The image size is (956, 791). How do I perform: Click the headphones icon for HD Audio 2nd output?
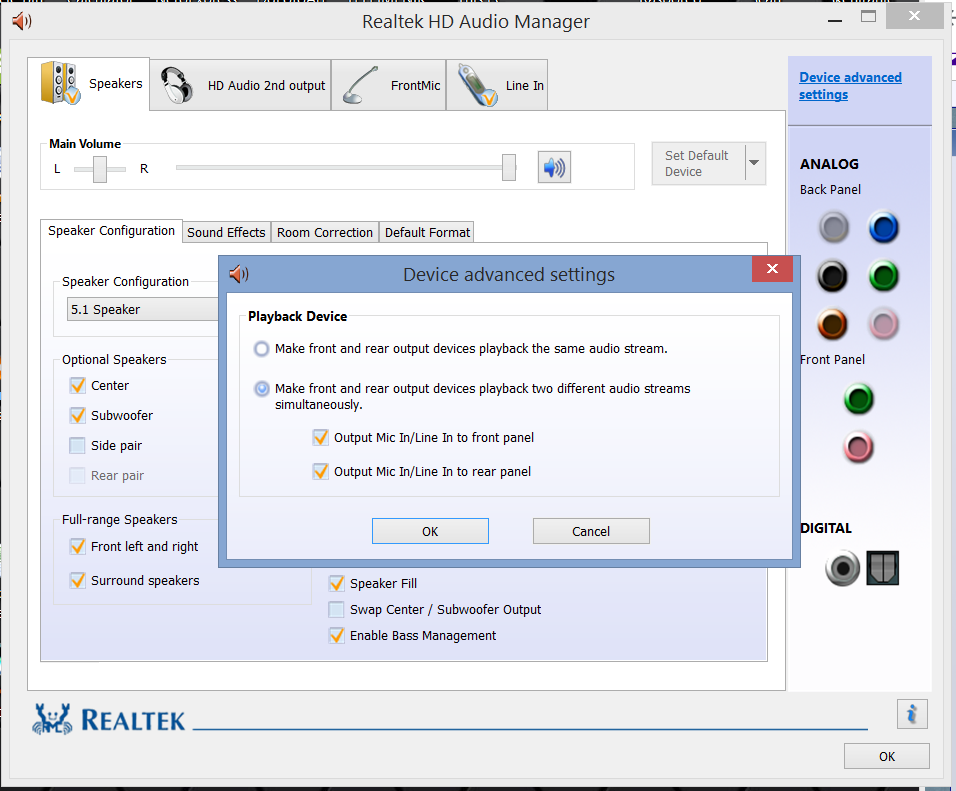coord(177,85)
